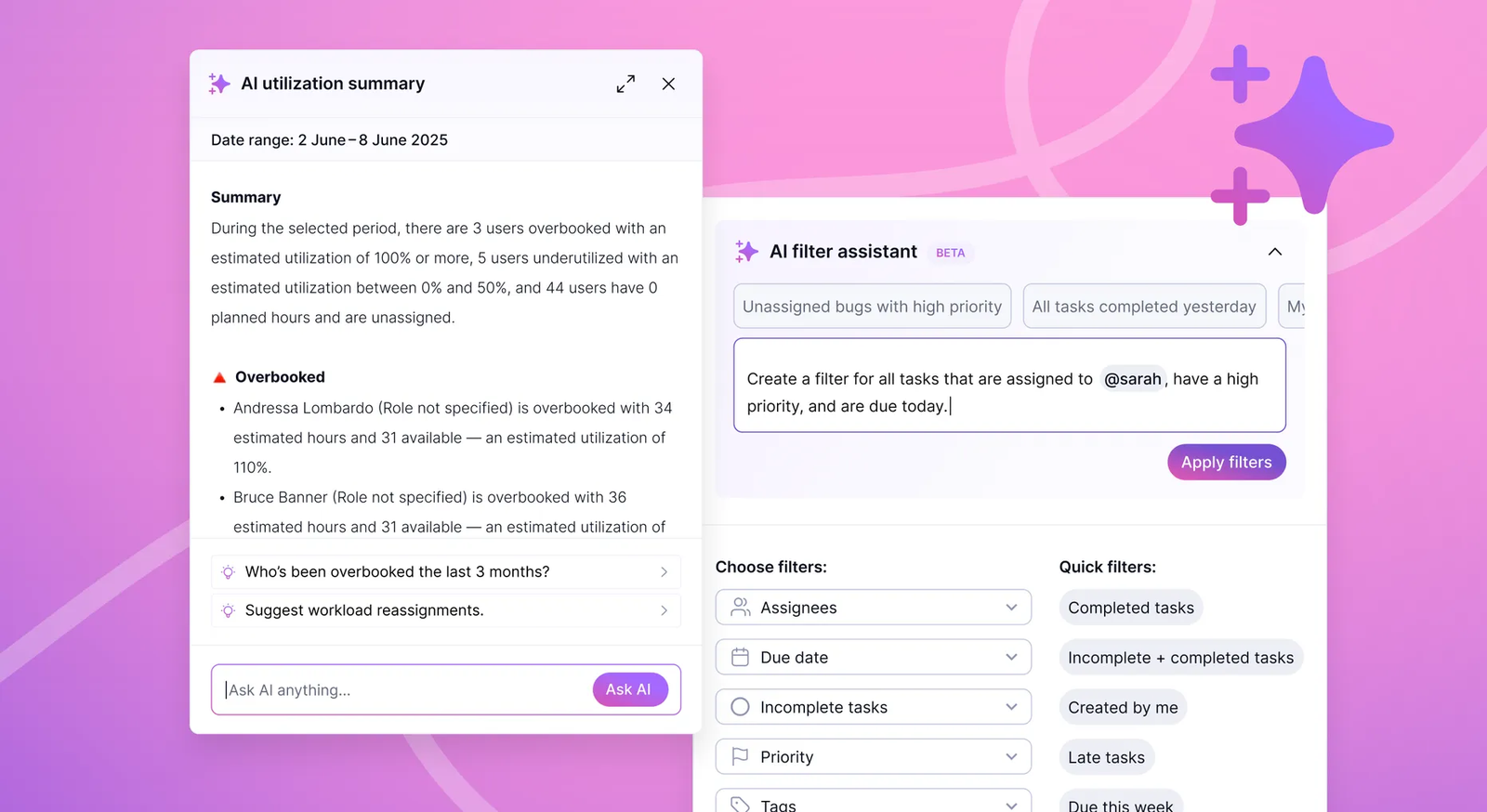Viewport: 1487px width, 812px height.
Task: Click the 'Quick filters:' label
Action: (x=1108, y=567)
